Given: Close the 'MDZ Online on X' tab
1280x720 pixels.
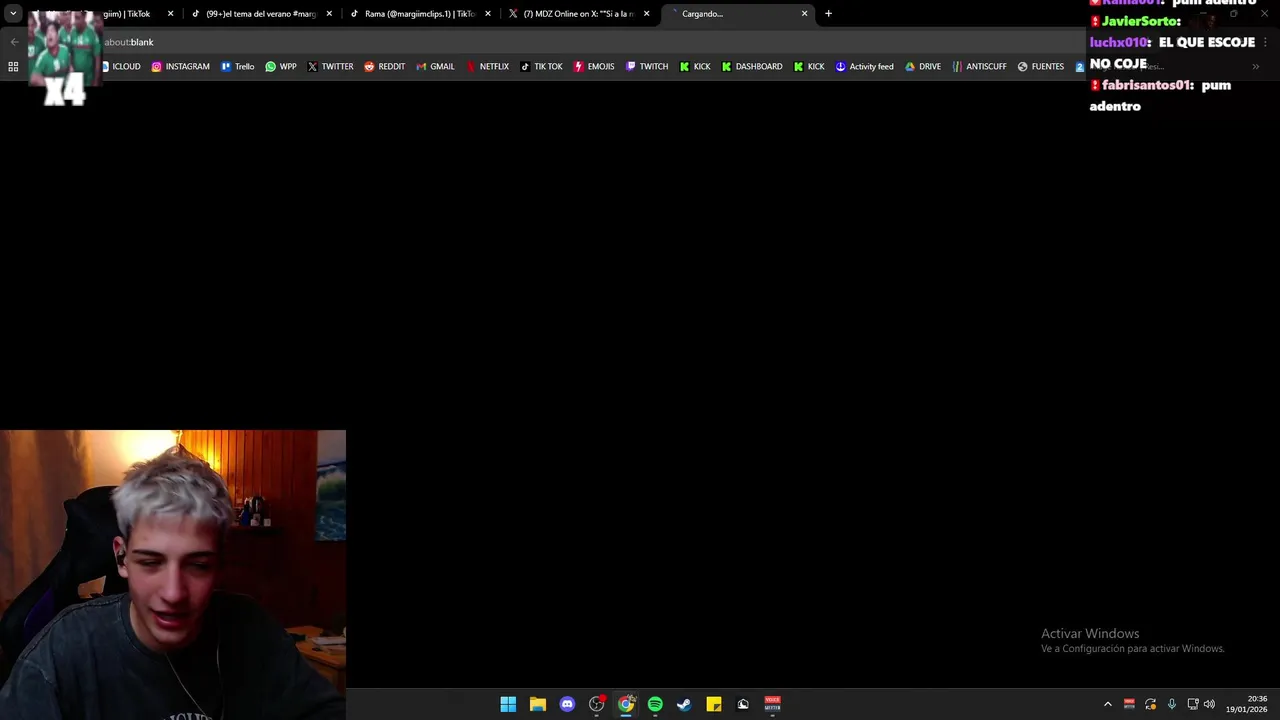Looking at the screenshot, I should 647,14.
